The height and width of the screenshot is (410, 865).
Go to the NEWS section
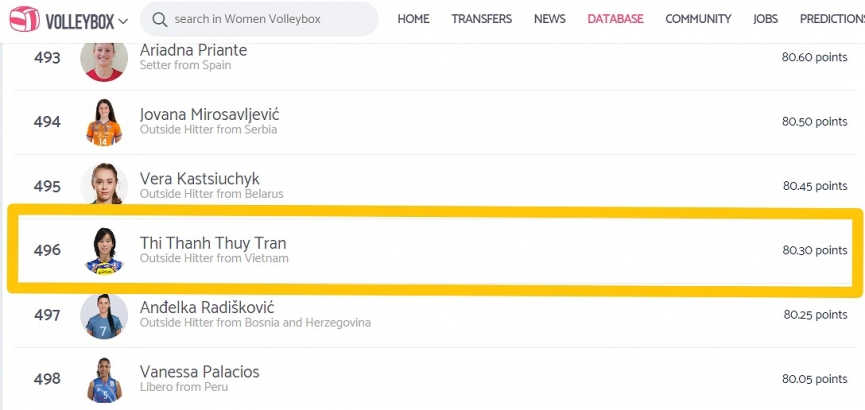pos(549,19)
